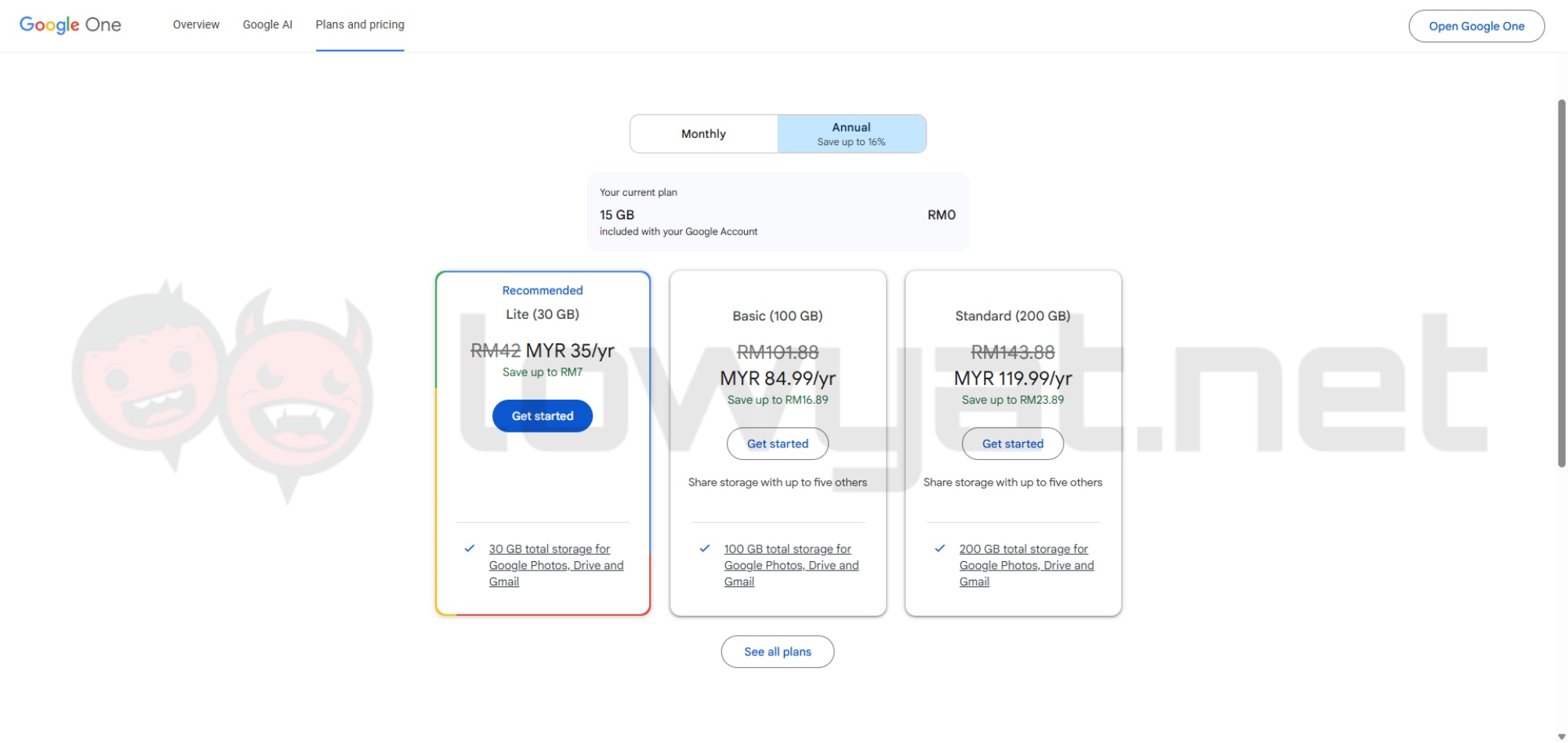Click the current plan 15 GB card
Image resolution: width=1568 pixels, height=743 pixels.
tap(777, 212)
